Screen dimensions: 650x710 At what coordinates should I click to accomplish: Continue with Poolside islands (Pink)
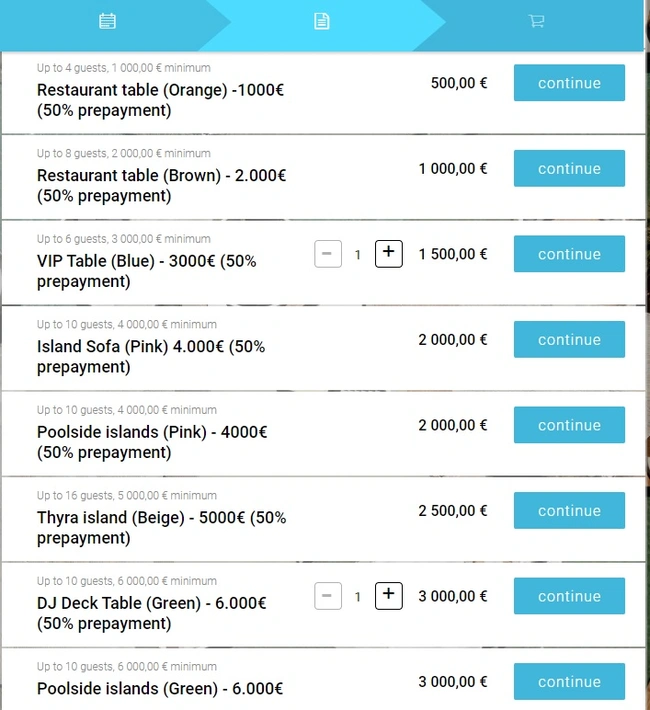pos(569,425)
